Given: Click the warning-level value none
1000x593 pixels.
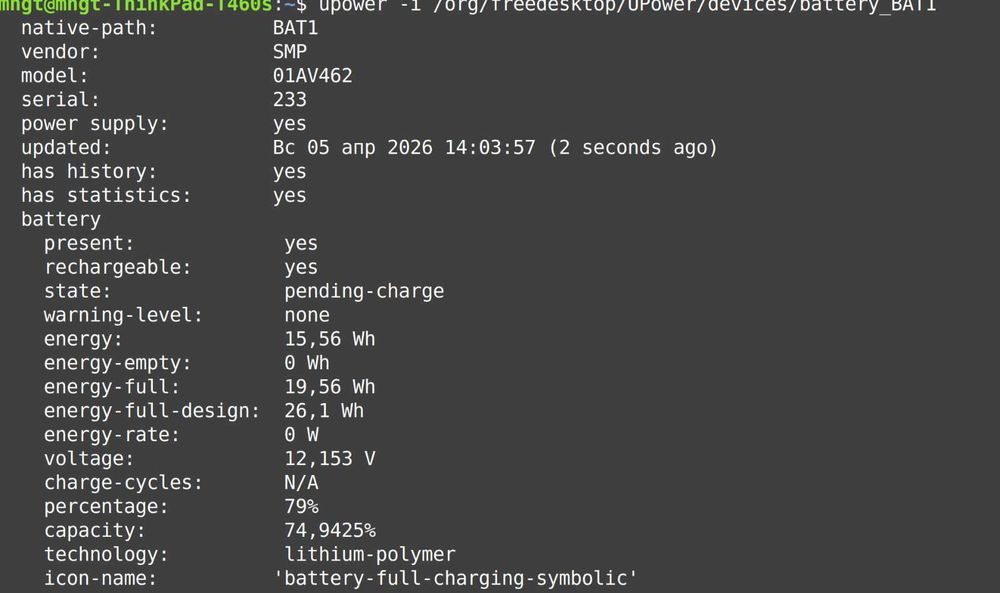Looking at the screenshot, I should pos(307,316).
